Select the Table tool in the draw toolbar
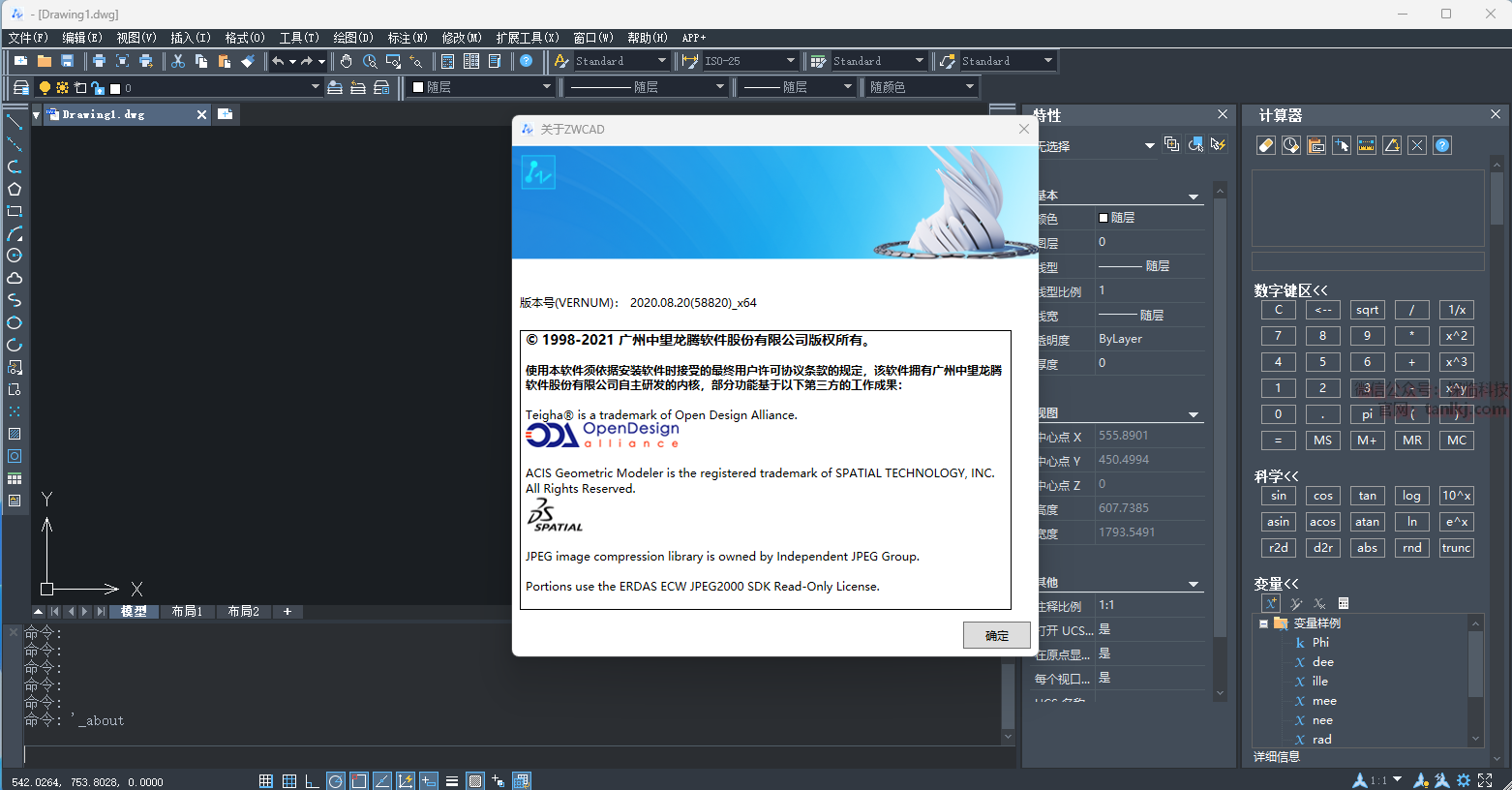This screenshot has height=790, width=1512. pyautogui.click(x=15, y=478)
